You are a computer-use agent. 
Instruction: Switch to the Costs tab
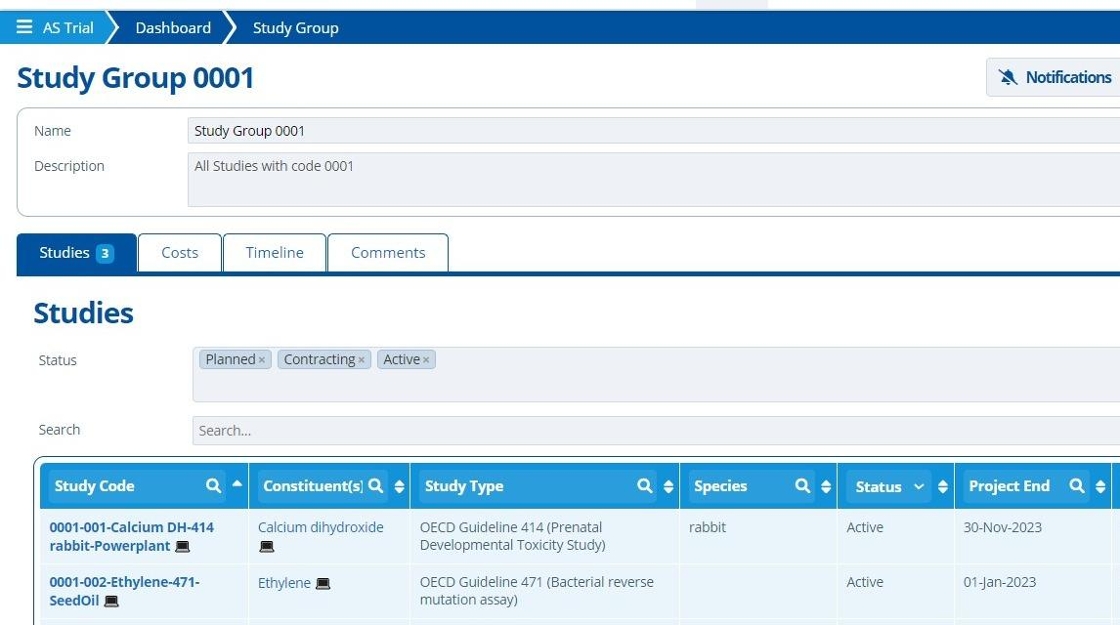(179, 253)
